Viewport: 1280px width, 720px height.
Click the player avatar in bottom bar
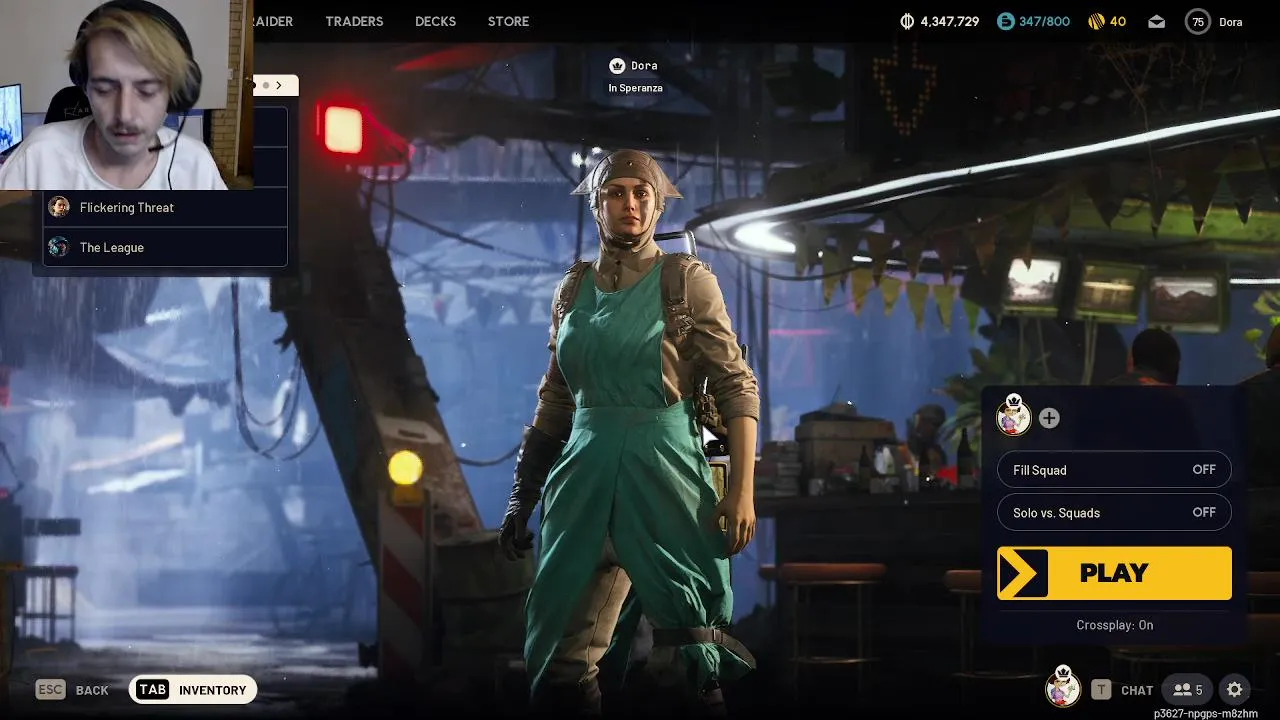click(x=1062, y=688)
